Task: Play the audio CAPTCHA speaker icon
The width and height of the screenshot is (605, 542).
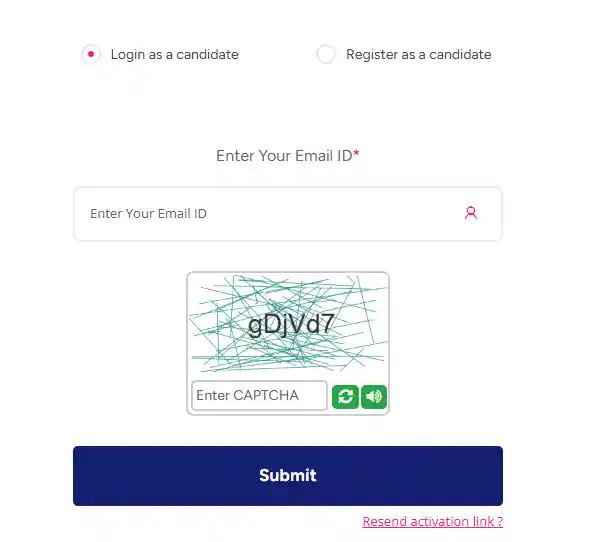Action: (x=374, y=396)
